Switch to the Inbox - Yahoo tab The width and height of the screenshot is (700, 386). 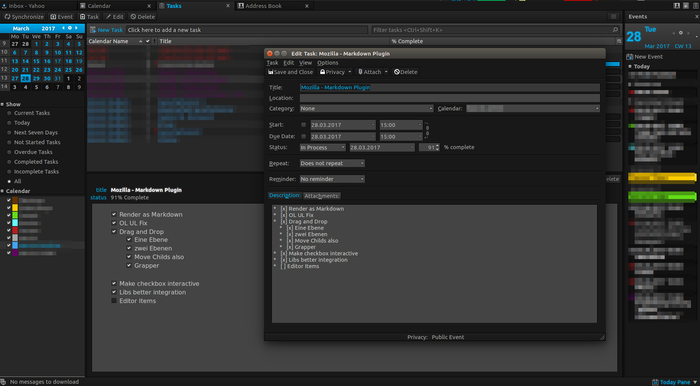click(x=38, y=6)
